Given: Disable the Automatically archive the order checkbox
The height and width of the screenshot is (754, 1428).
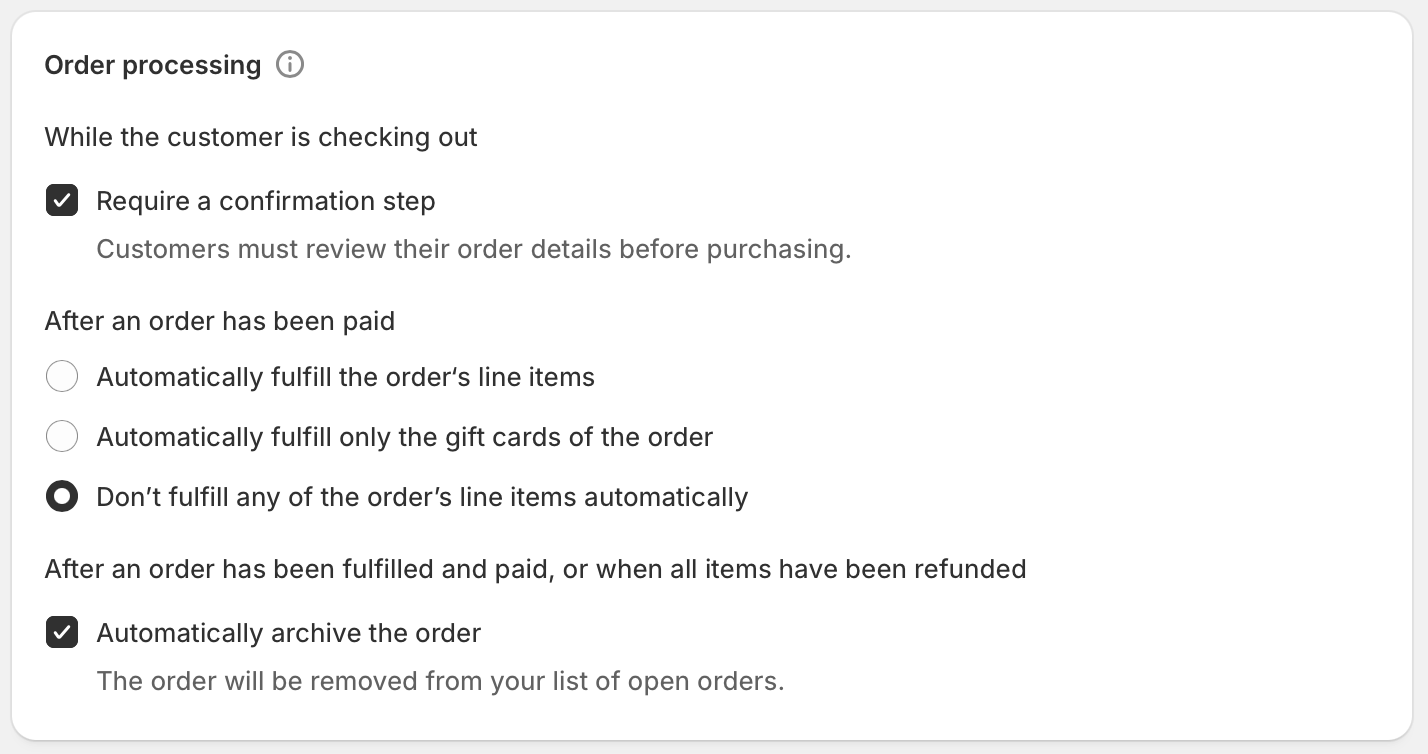Looking at the screenshot, I should tap(62, 633).
